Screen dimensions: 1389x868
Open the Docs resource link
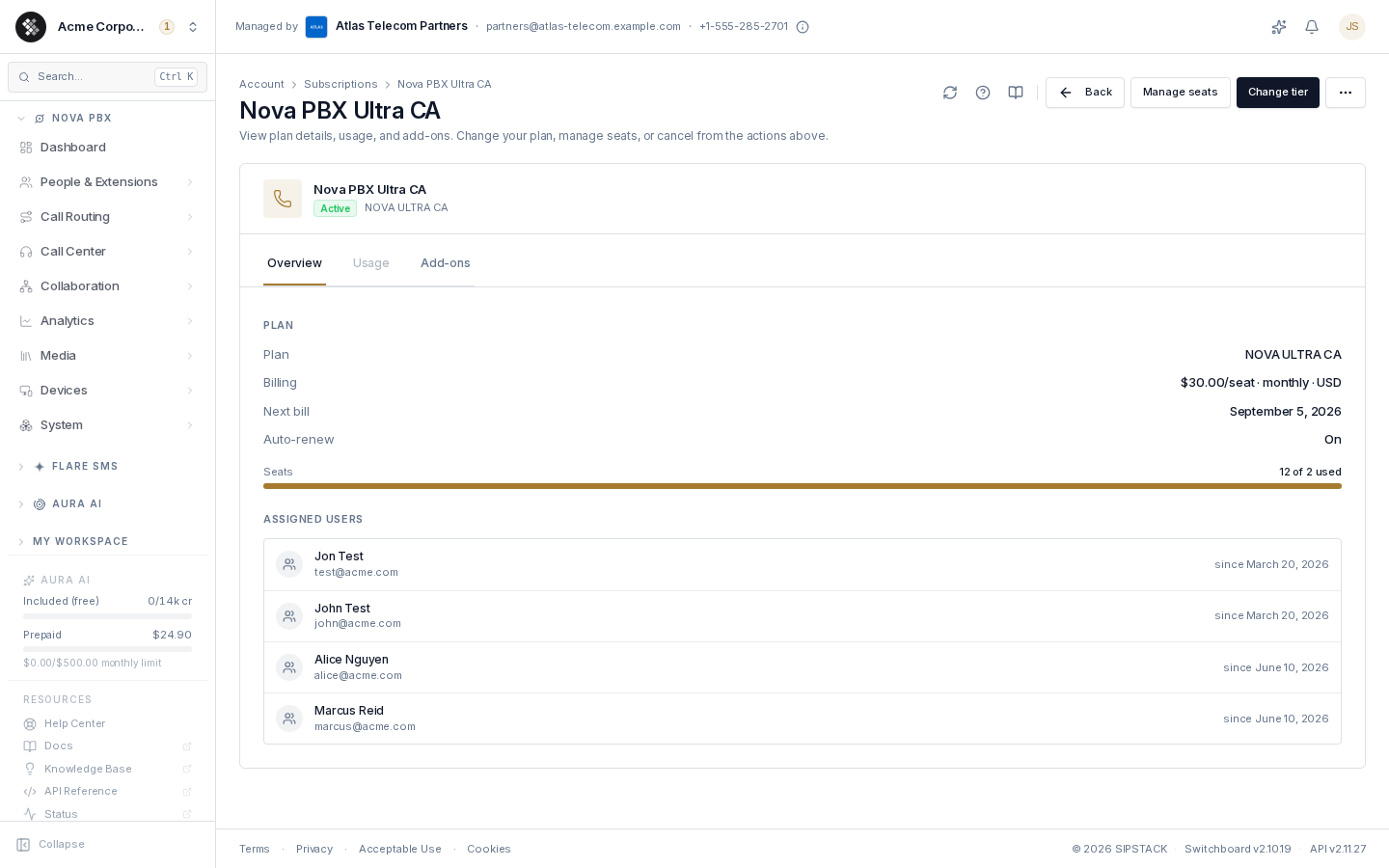[x=107, y=746]
